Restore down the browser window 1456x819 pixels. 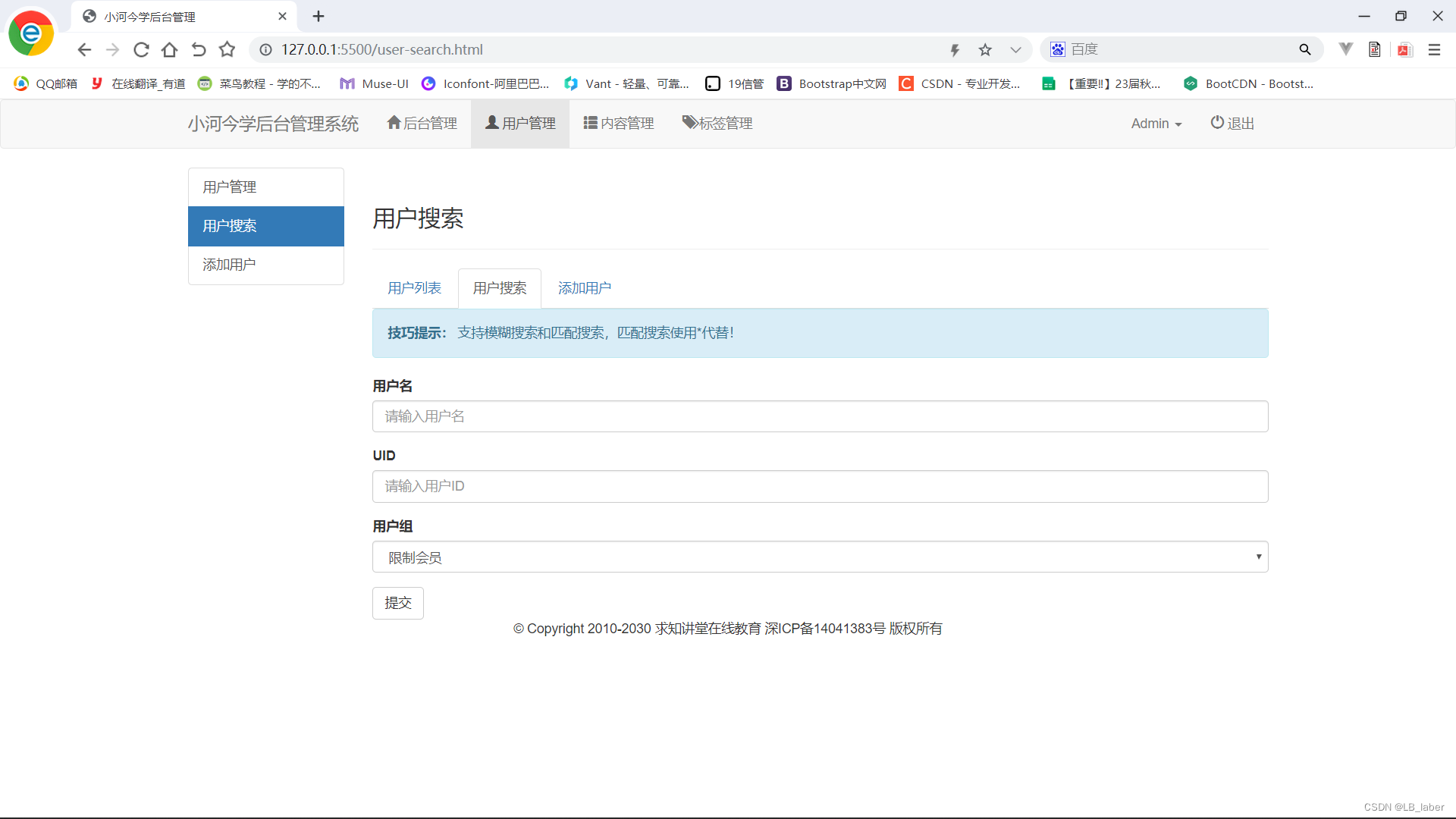(x=1401, y=16)
